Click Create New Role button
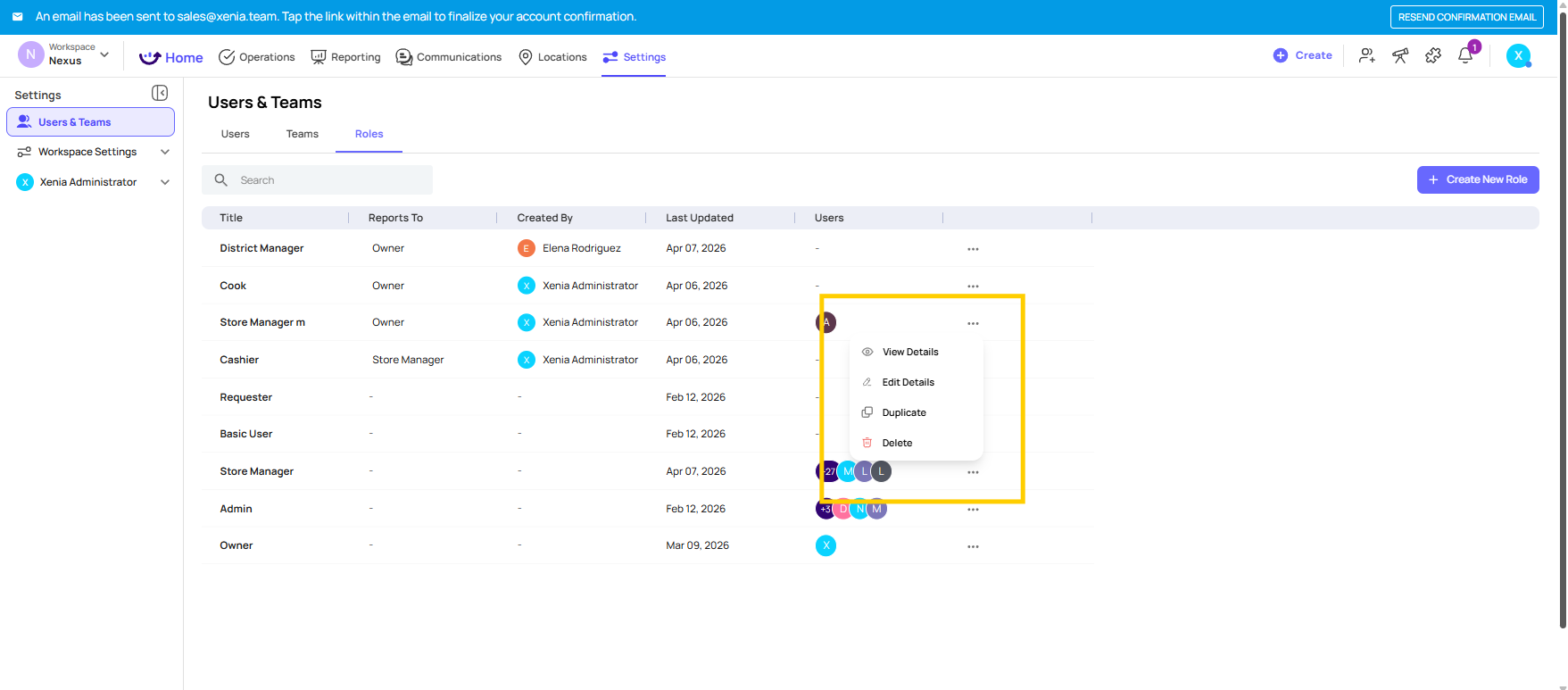This screenshot has height=690, width=1568. click(x=1477, y=179)
